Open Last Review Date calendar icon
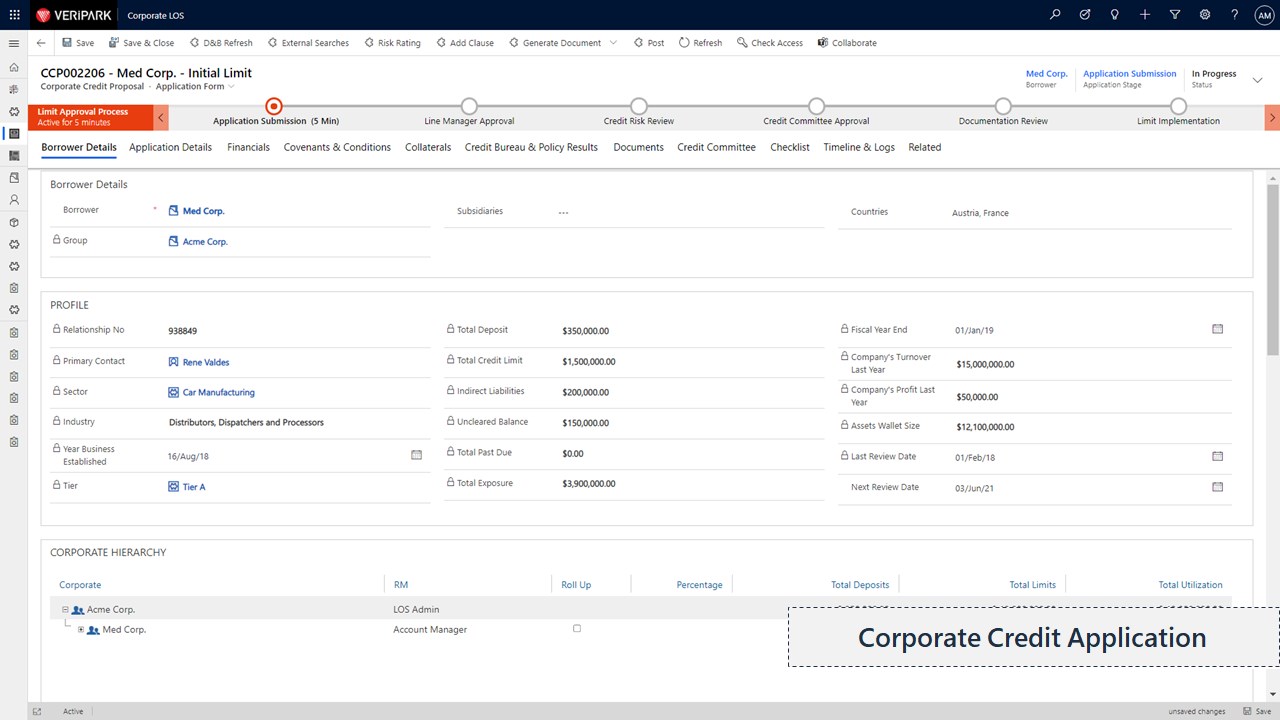The width and height of the screenshot is (1280, 720). [x=1217, y=456]
